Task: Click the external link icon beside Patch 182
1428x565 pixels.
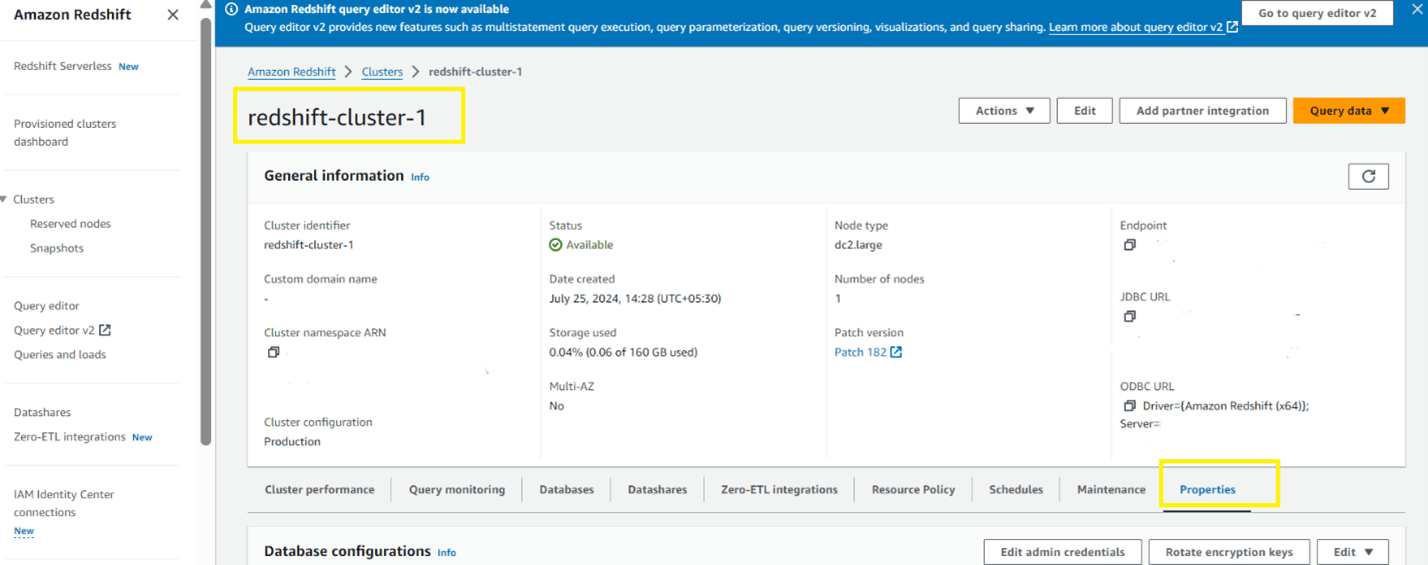Action: click(896, 352)
